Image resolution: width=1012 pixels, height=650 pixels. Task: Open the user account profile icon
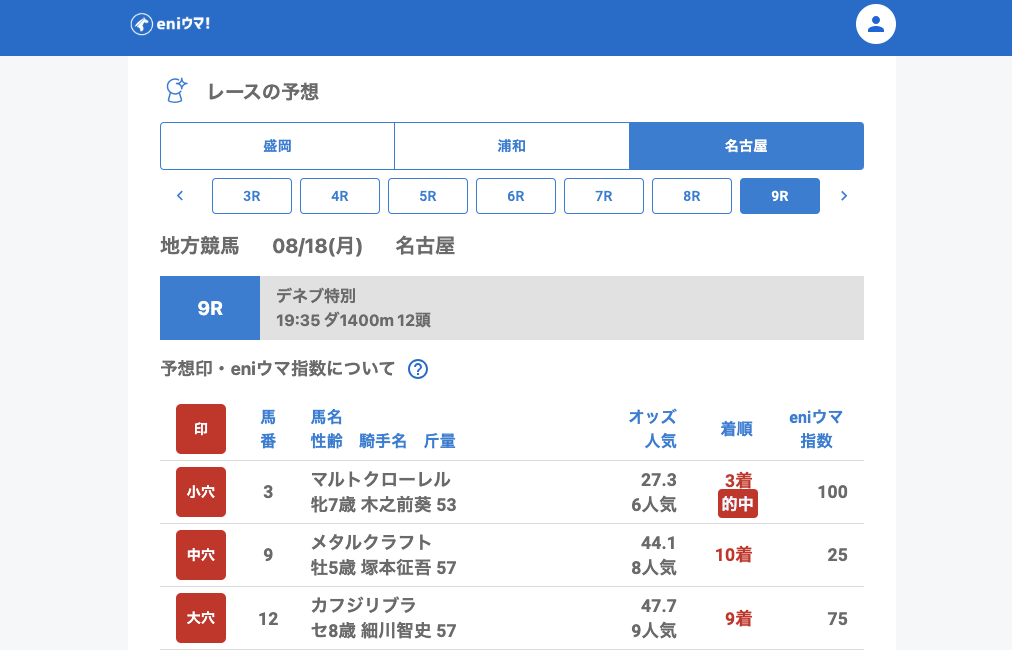coord(876,24)
